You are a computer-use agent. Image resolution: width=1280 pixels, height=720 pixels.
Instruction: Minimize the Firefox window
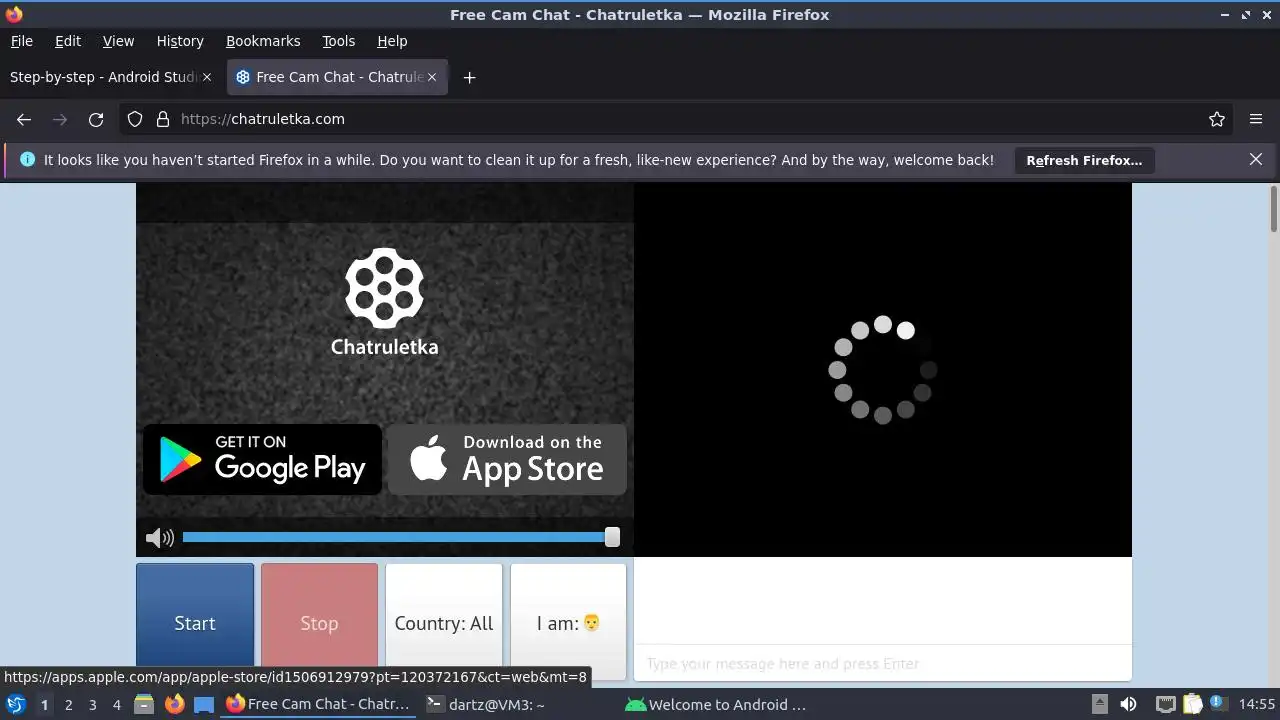tap(1226, 14)
